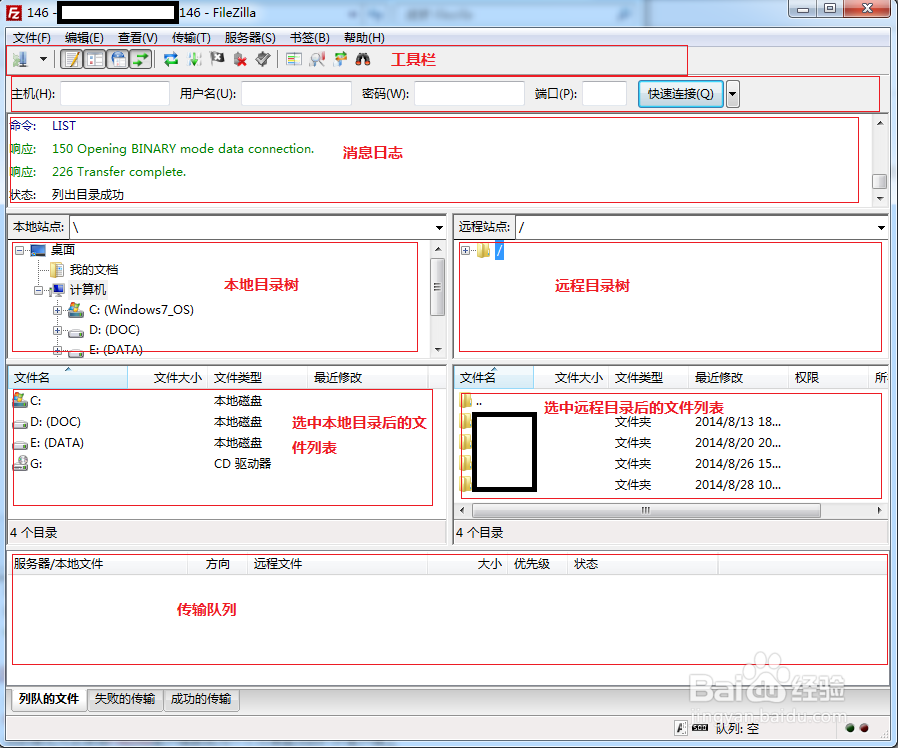Sort local list by 文件大小 column
The image size is (898, 748).
[167, 377]
